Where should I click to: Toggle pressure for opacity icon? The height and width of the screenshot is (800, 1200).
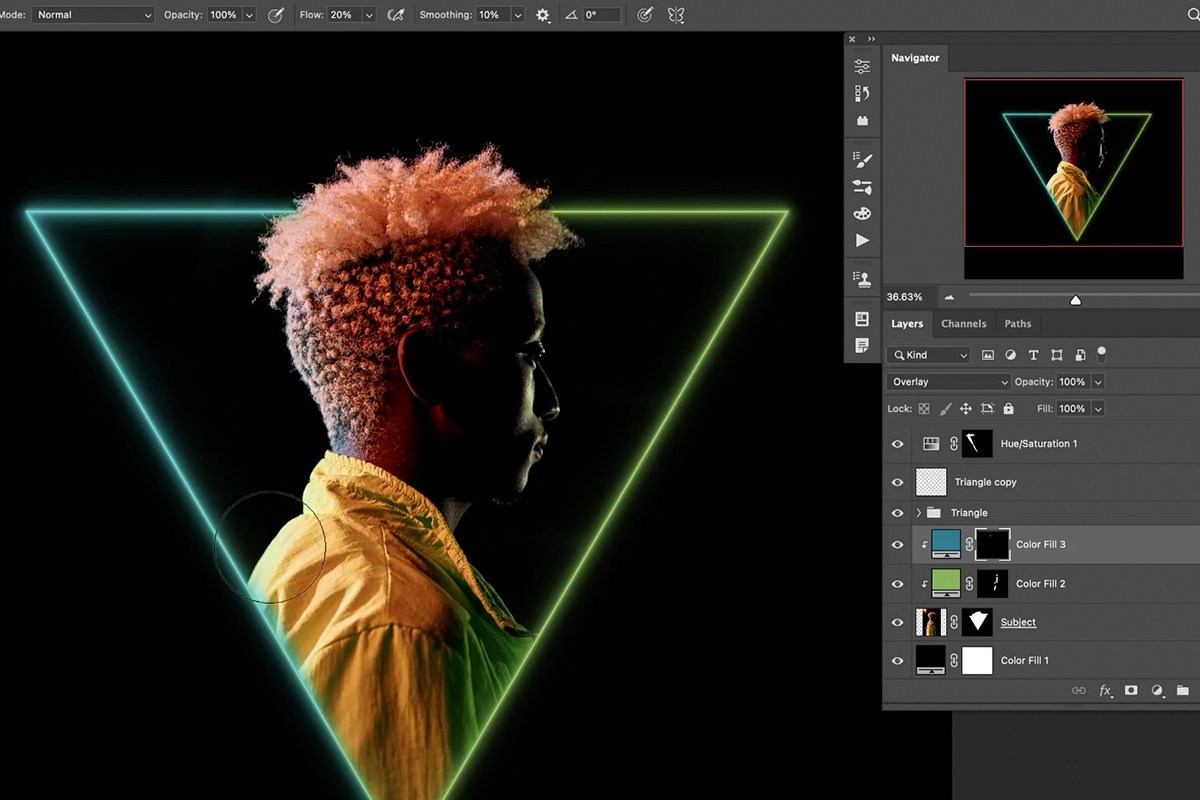(x=275, y=15)
